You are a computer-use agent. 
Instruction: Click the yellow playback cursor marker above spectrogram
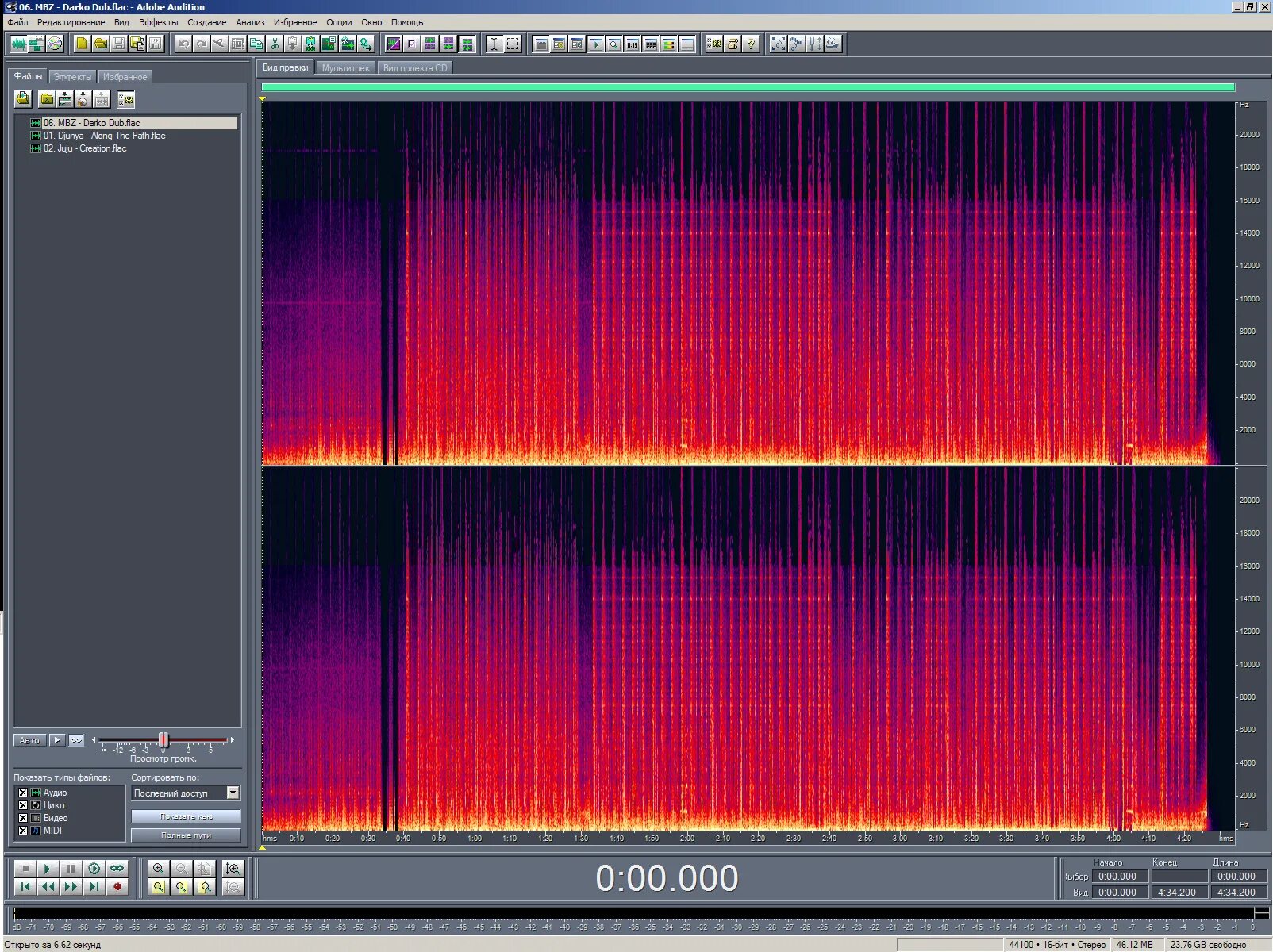(263, 98)
